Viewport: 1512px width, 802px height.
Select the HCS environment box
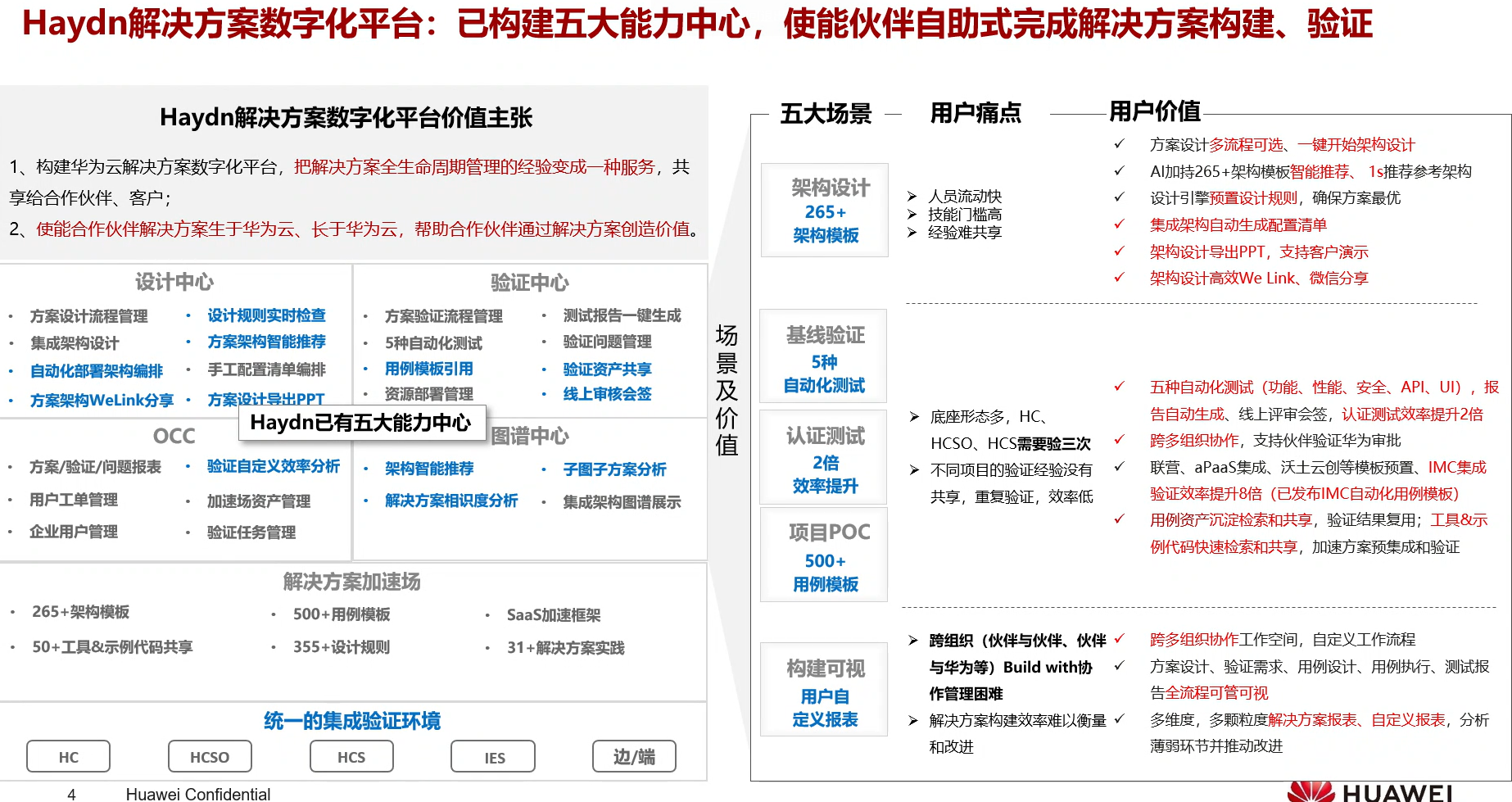pos(351,756)
